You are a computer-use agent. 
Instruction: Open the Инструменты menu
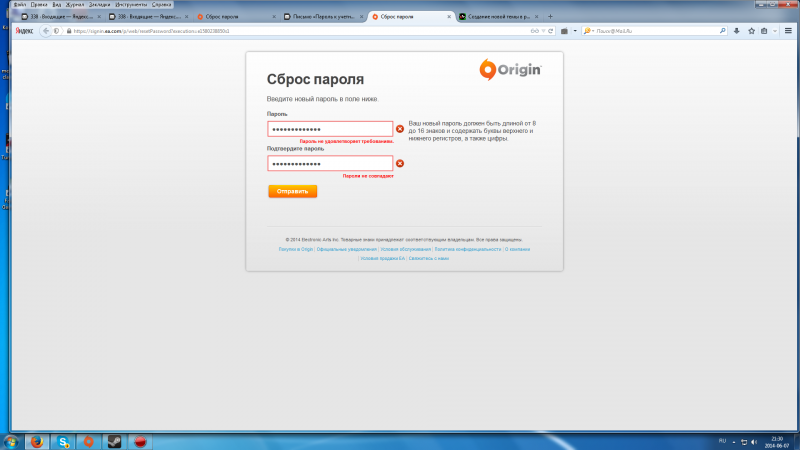131,5
